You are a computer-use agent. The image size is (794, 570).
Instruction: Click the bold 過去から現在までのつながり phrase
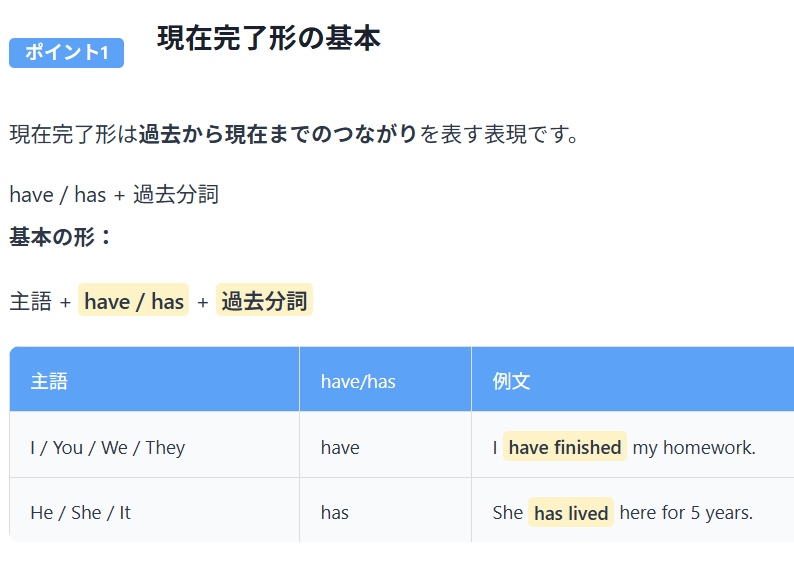(278, 134)
